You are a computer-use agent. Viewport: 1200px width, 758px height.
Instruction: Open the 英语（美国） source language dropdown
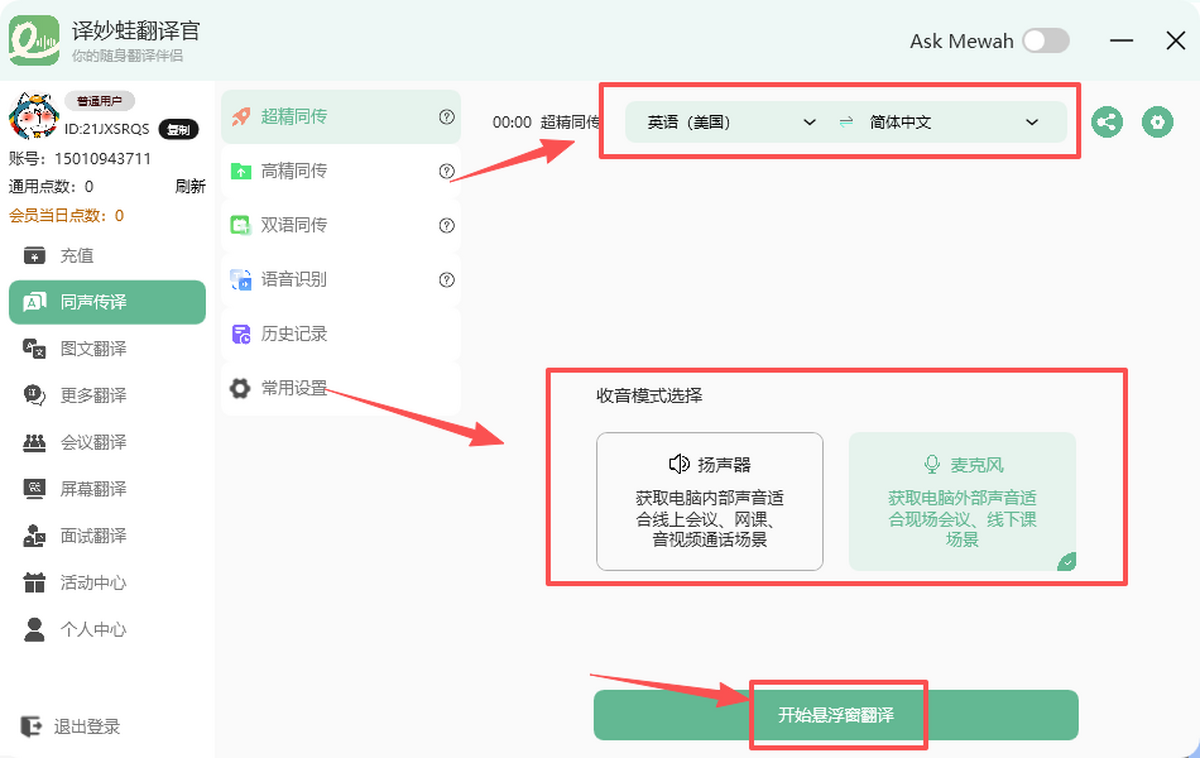[x=731, y=122]
